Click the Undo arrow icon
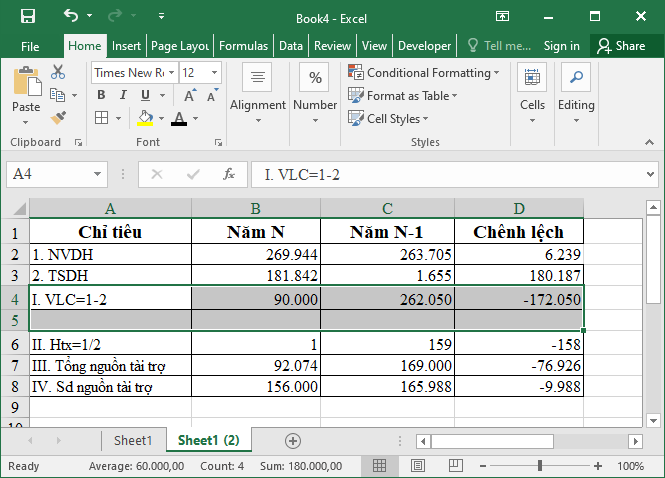 pos(70,16)
